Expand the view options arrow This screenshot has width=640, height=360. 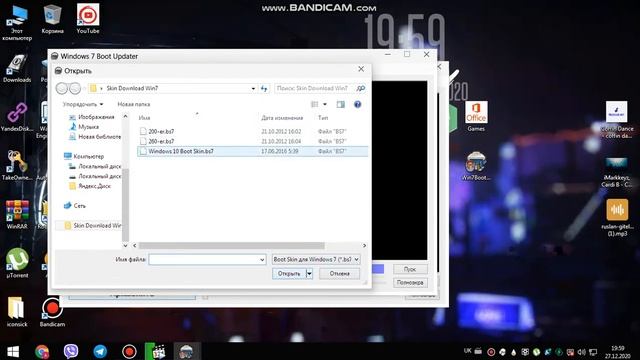coord(325,104)
